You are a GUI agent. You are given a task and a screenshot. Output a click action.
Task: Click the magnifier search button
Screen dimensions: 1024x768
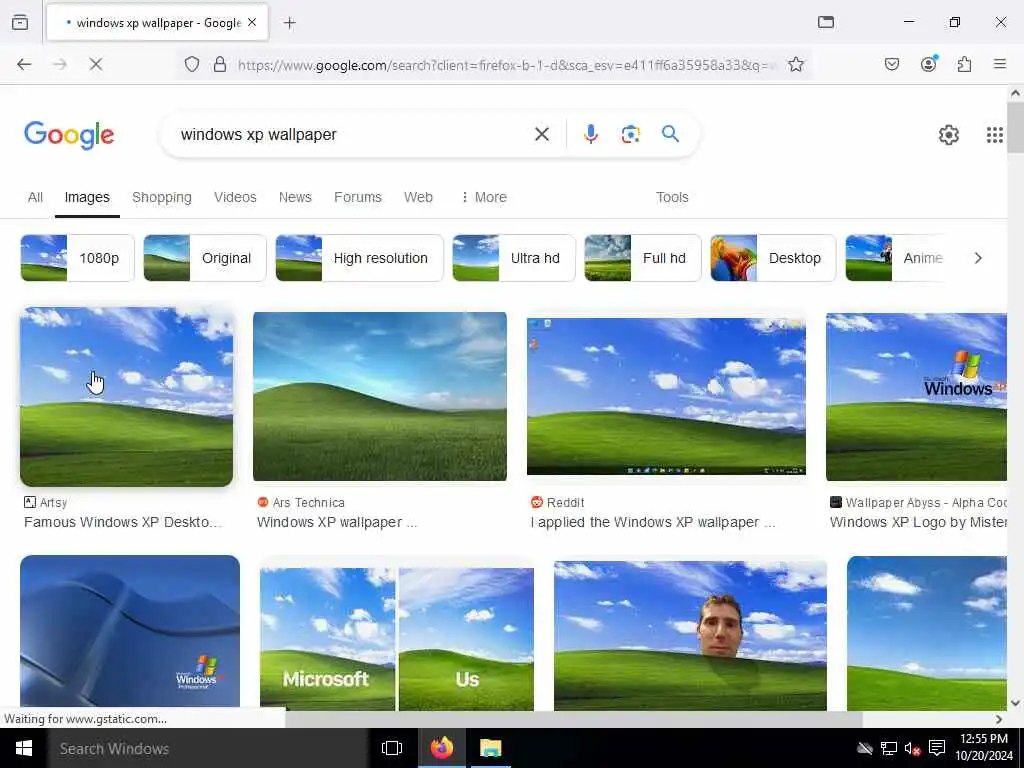coord(670,134)
